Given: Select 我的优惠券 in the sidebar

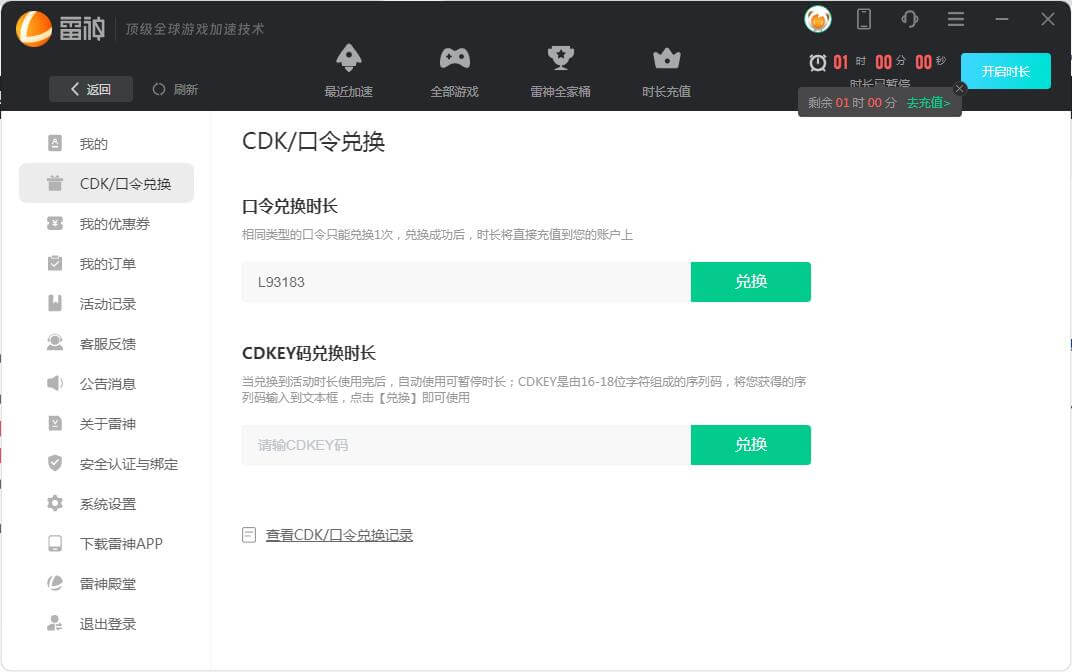Looking at the screenshot, I should 114,224.
